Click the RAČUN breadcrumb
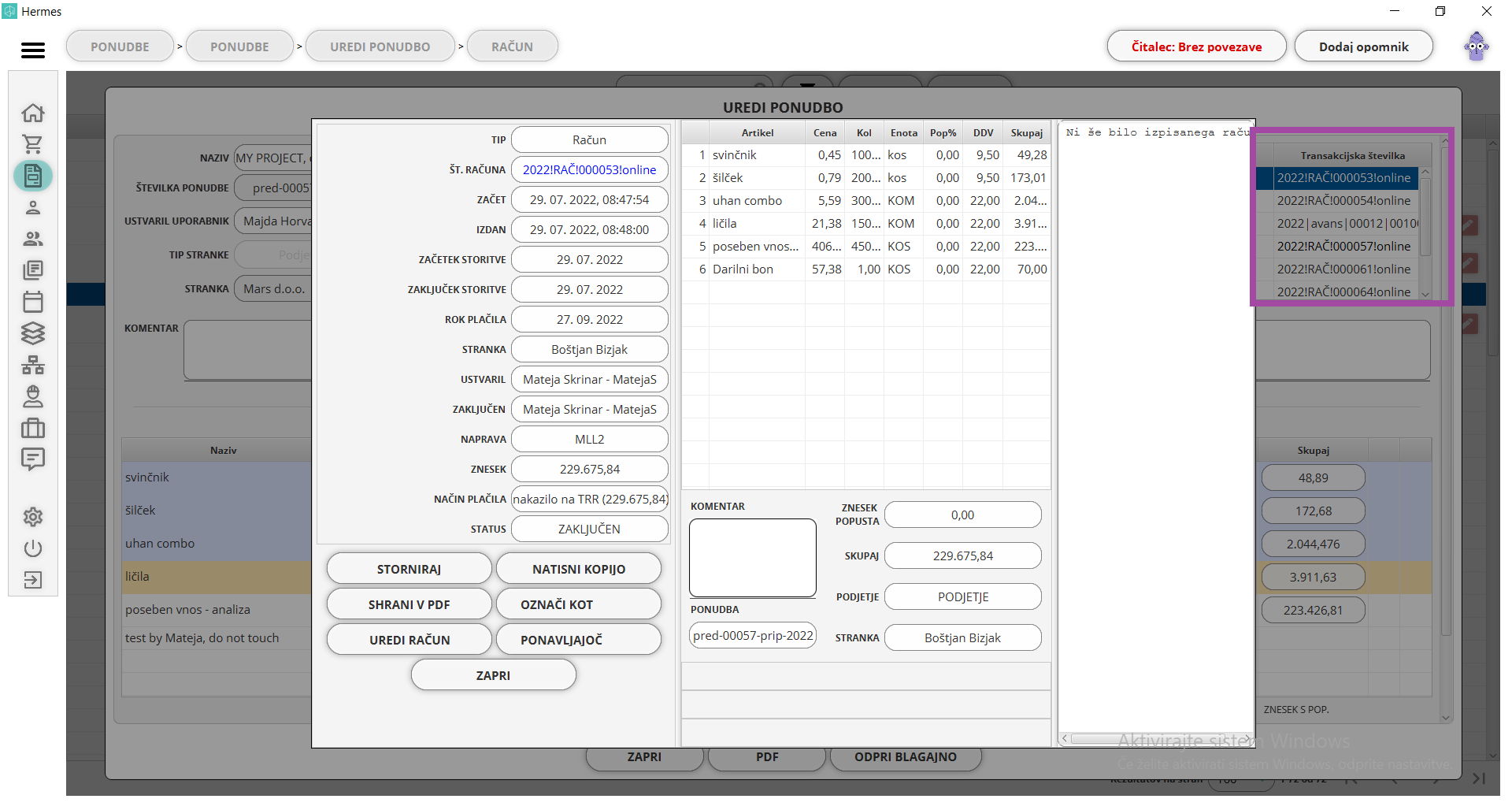 (512, 46)
